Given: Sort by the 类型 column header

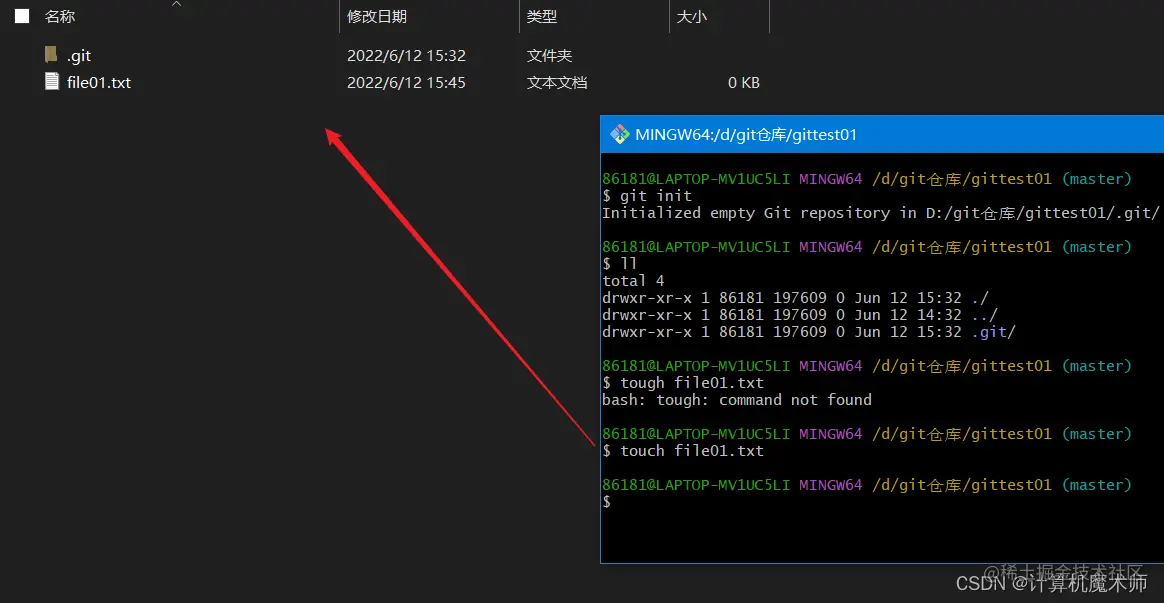Looking at the screenshot, I should coord(542,16).
